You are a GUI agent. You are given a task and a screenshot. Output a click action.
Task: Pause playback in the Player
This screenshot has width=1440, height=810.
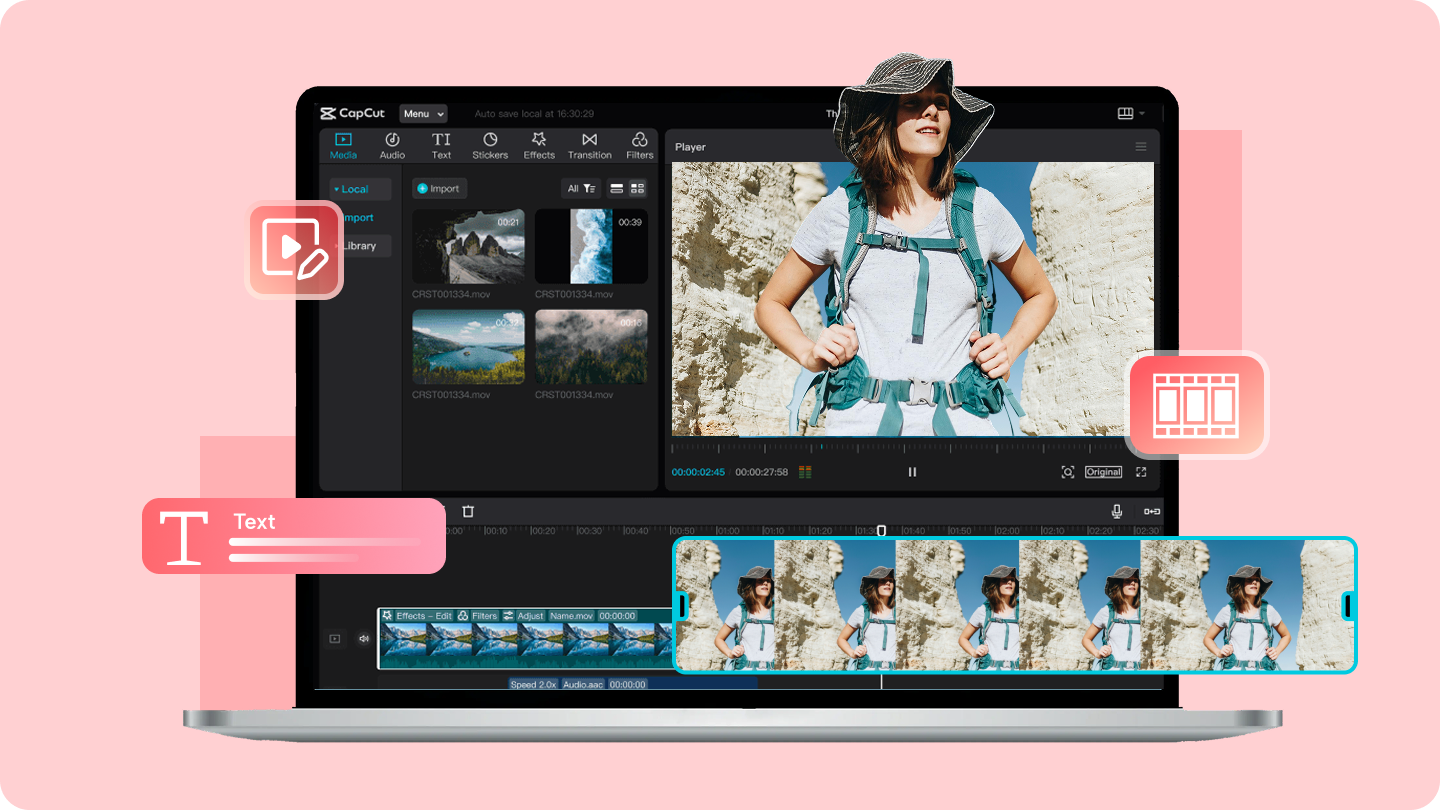click(x=911, y=471)
